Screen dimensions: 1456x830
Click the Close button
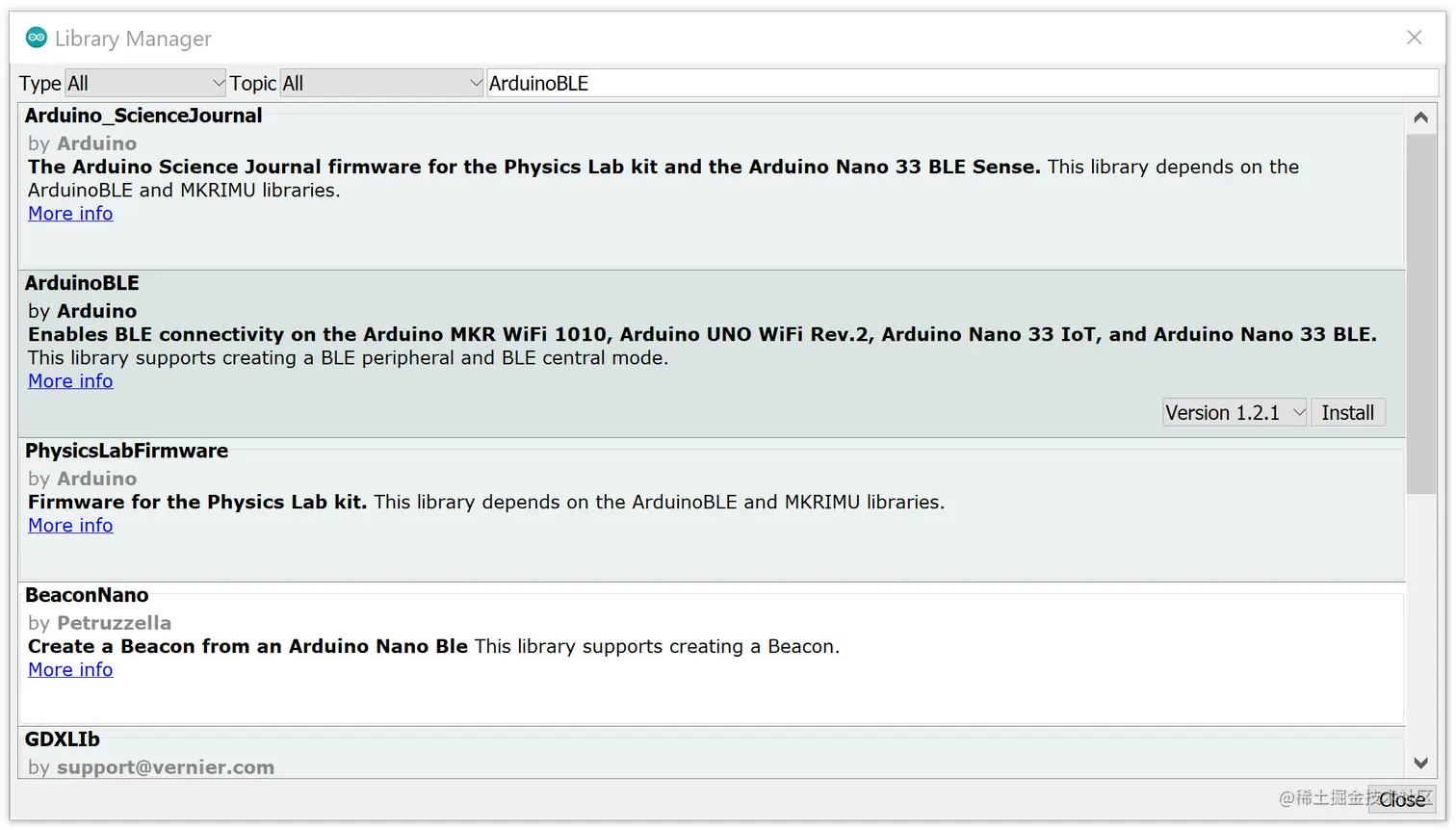[1402, 800]
